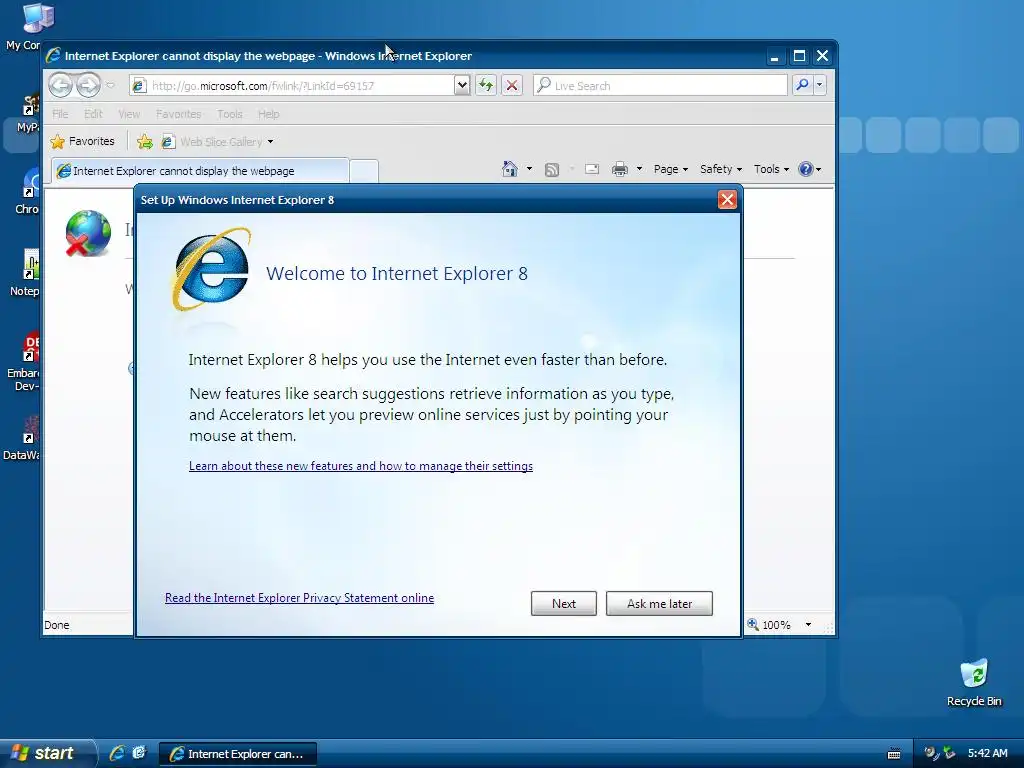The image size is (1024, 768).
Task: Open the Tools menu in menu bar
Action: 229,114
